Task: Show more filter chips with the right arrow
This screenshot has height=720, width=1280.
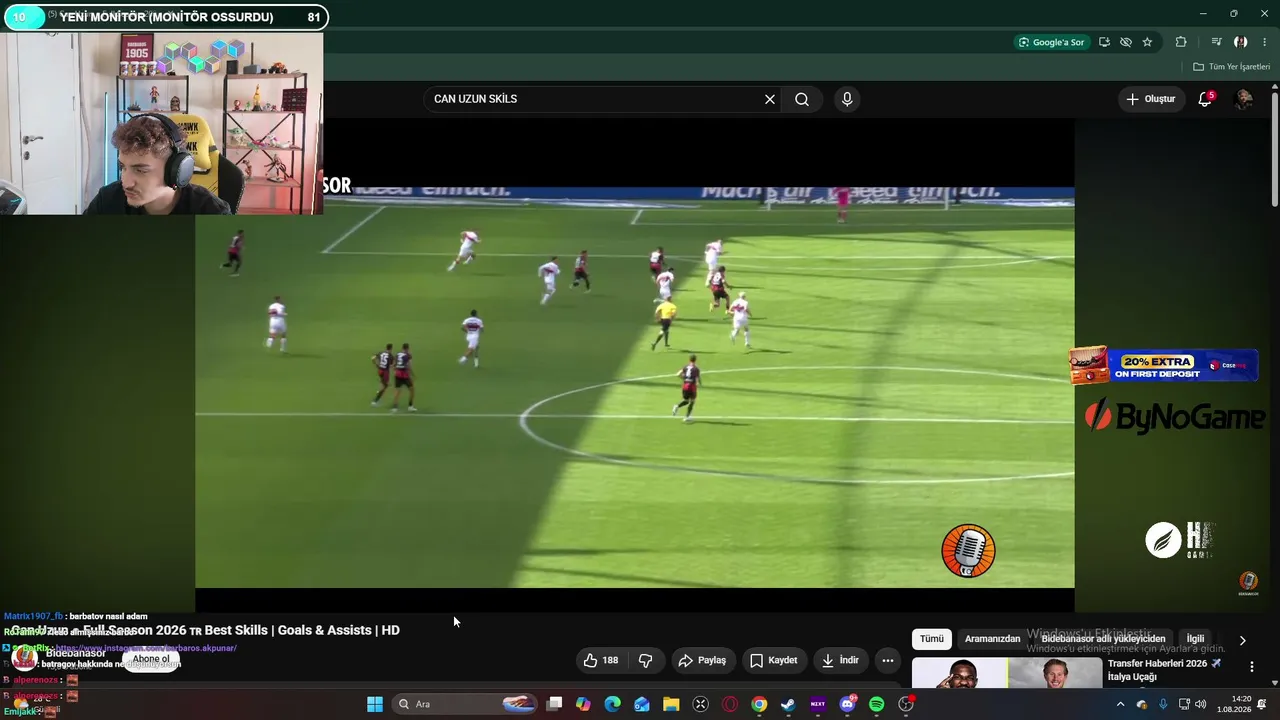Action: click(1243, 640)
